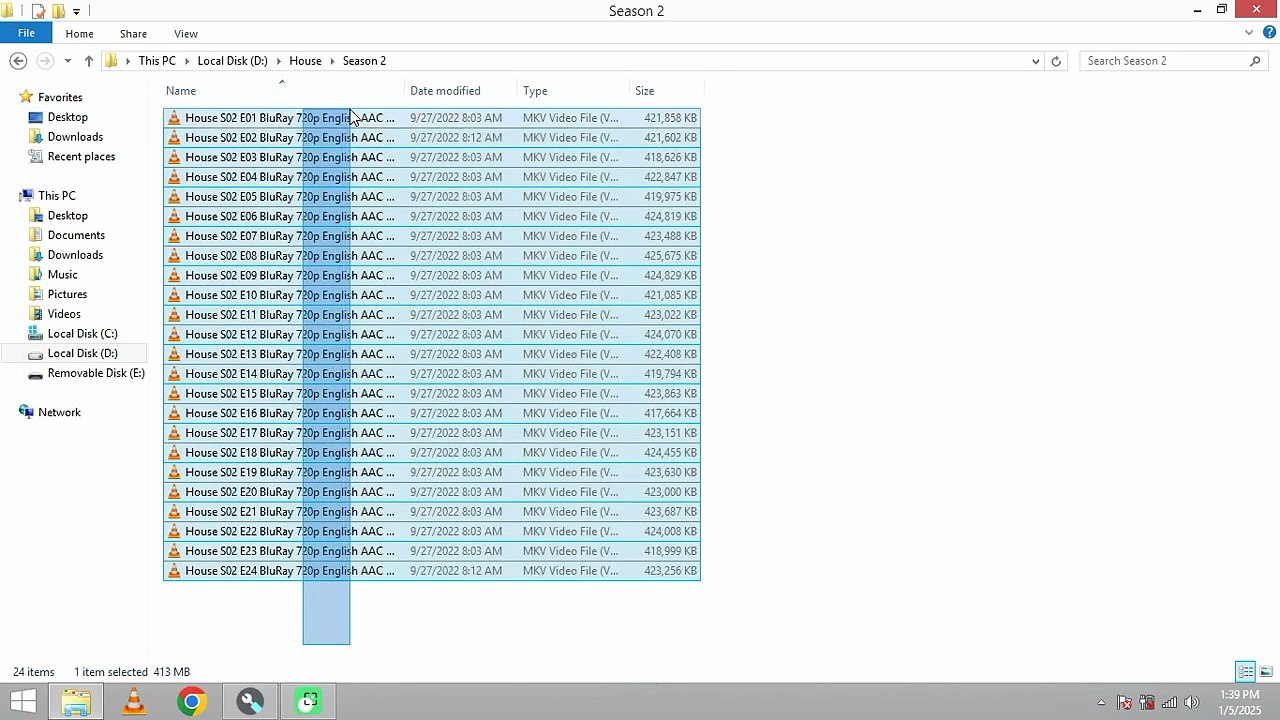Open Recent places in Favorites
The width and height of the screenshot is (1280, 720).
[x=81, y=157]
